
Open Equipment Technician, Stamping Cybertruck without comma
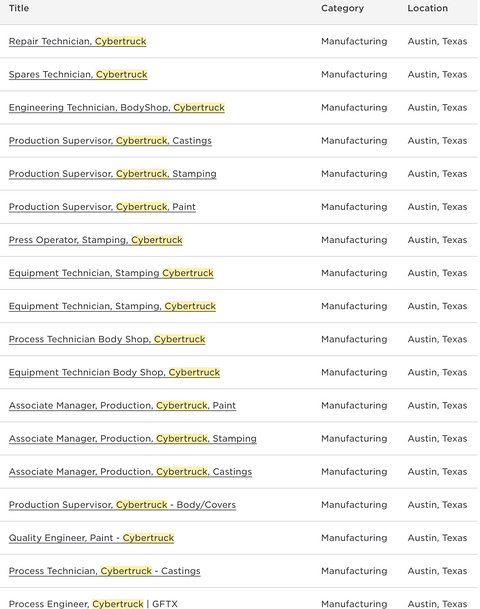tap(111, 273)
